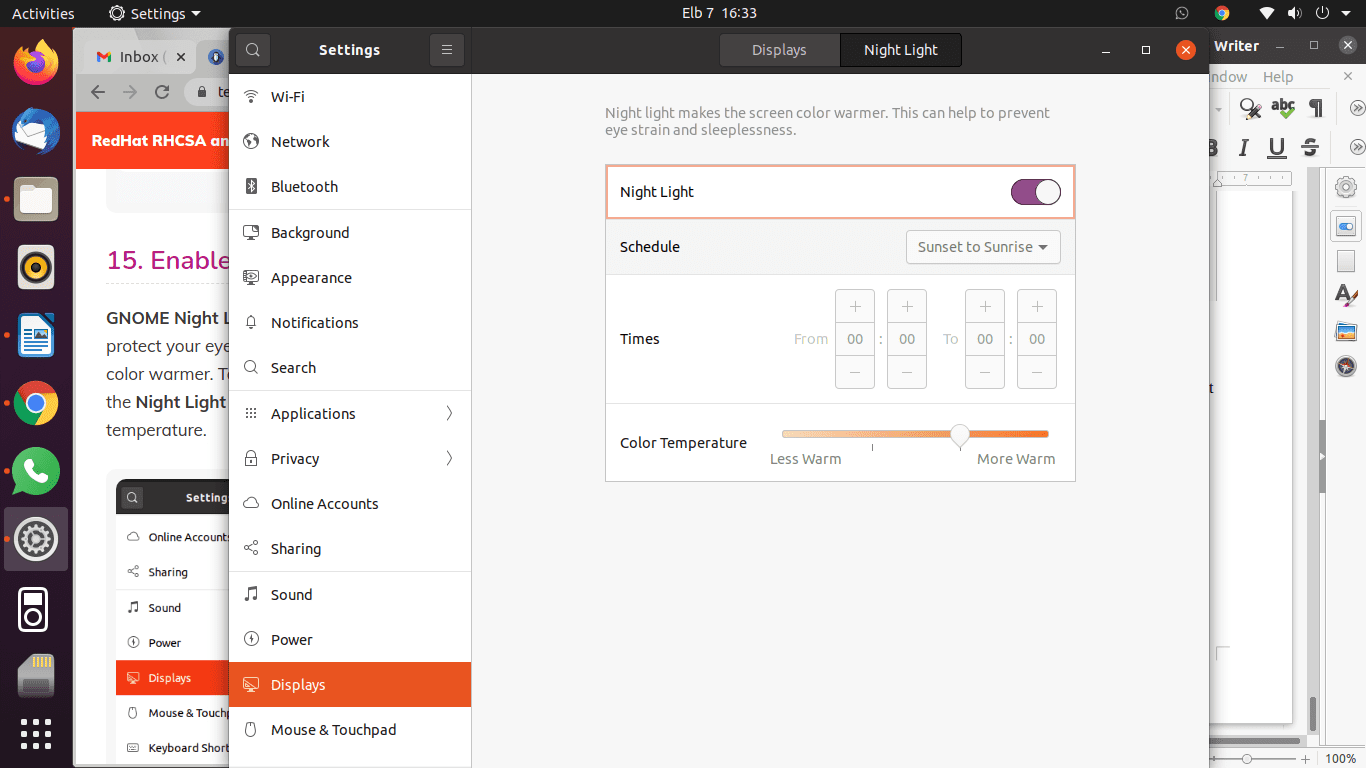
Task: Open Bluetooth settings in sidebar
Action: (350, 187)
